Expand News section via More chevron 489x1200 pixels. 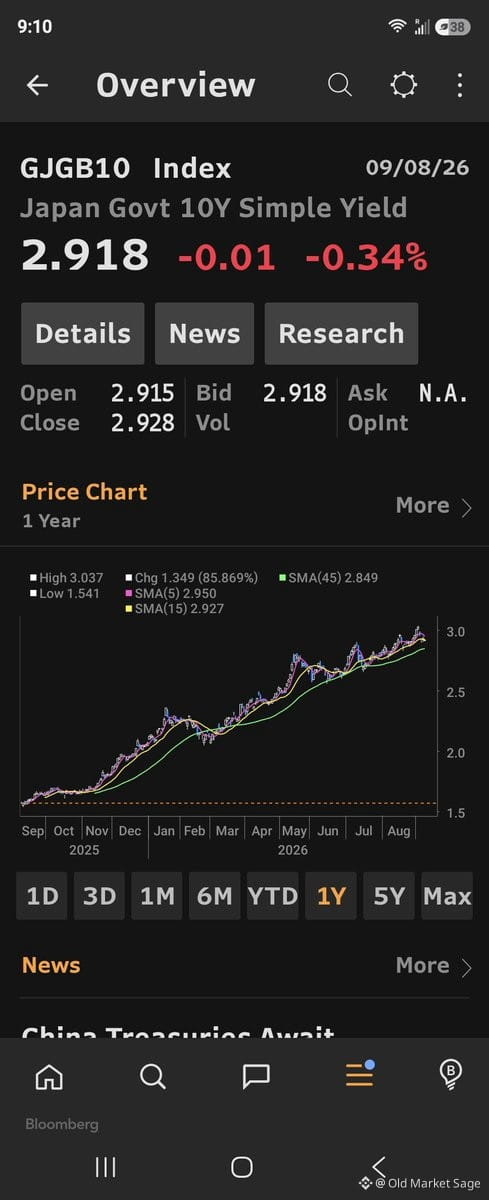tap(434, 966)
